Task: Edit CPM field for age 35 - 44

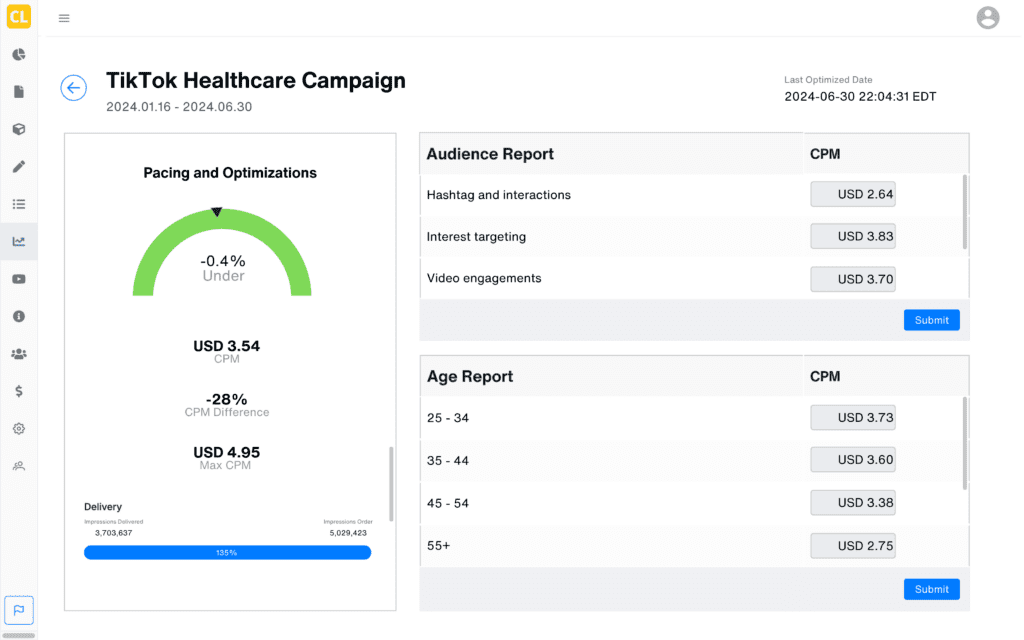Action: coord(852,460)
